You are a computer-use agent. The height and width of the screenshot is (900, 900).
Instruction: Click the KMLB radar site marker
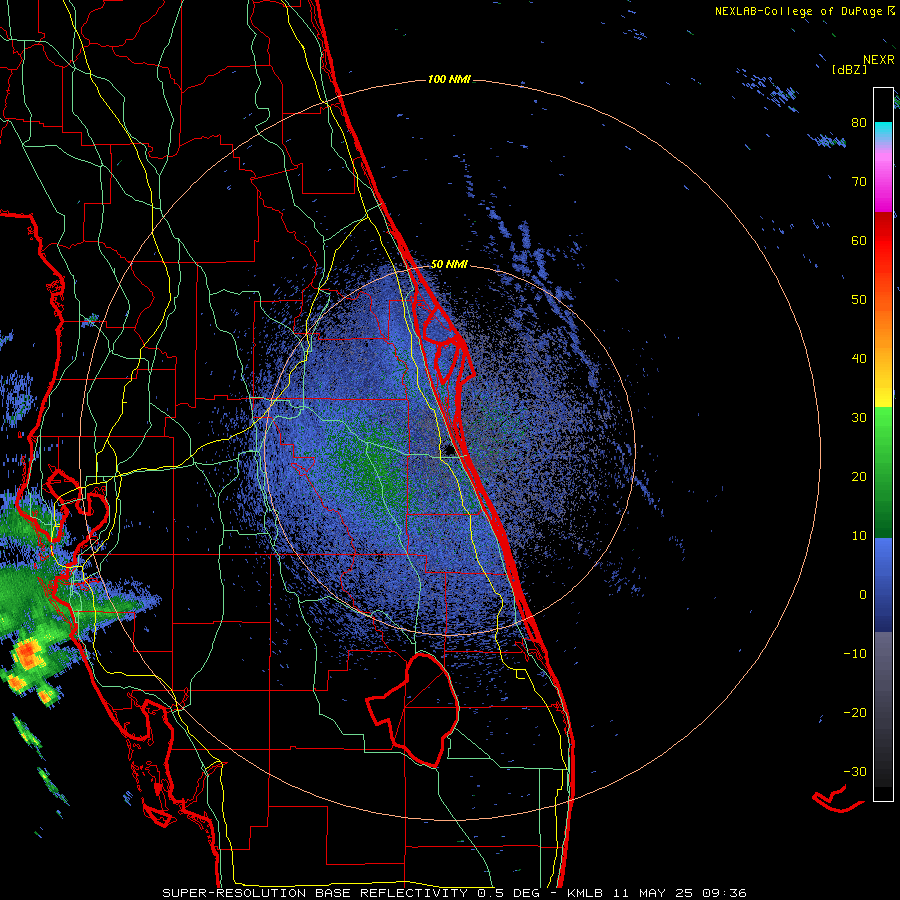(x=449, y=450)
